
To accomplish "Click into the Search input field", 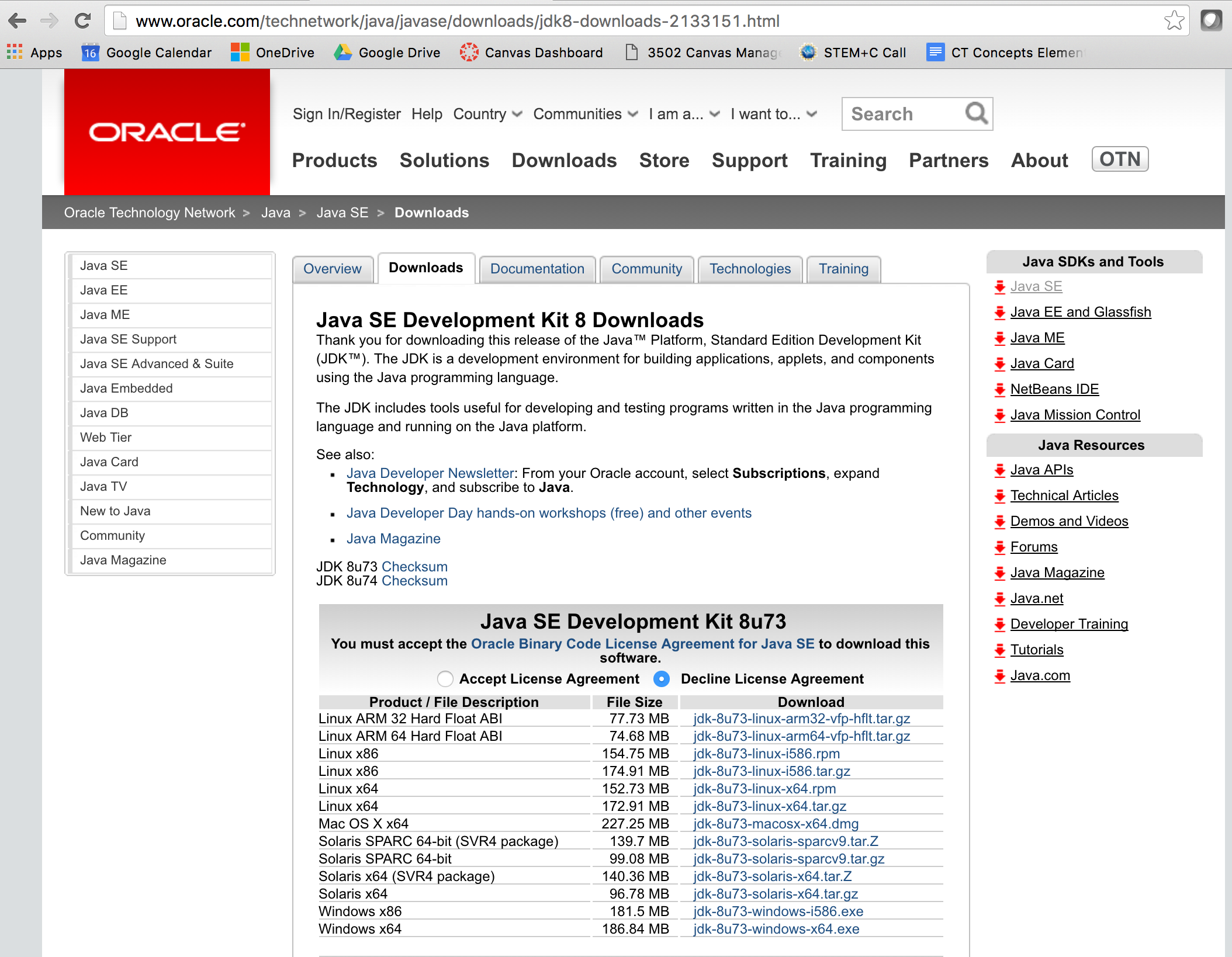I will [903, 114].
